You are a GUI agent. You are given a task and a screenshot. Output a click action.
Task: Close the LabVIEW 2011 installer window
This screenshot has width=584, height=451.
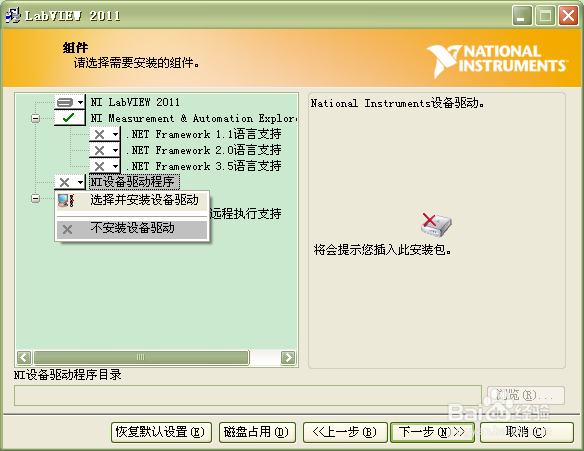[568, 16]
